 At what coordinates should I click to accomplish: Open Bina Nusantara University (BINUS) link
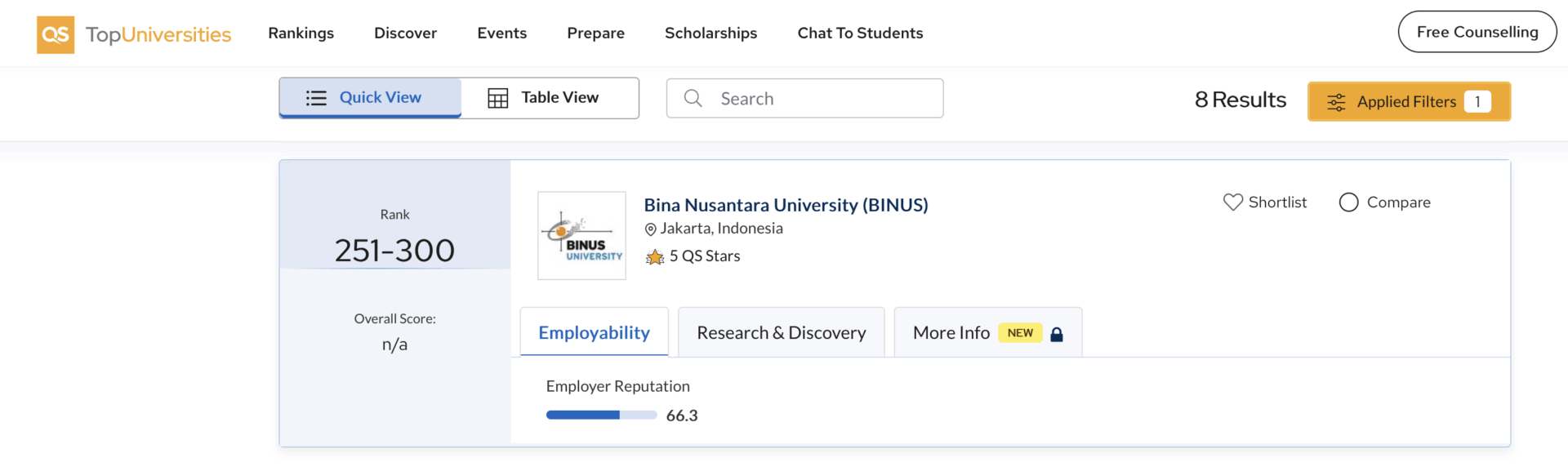tap(786, 205)
